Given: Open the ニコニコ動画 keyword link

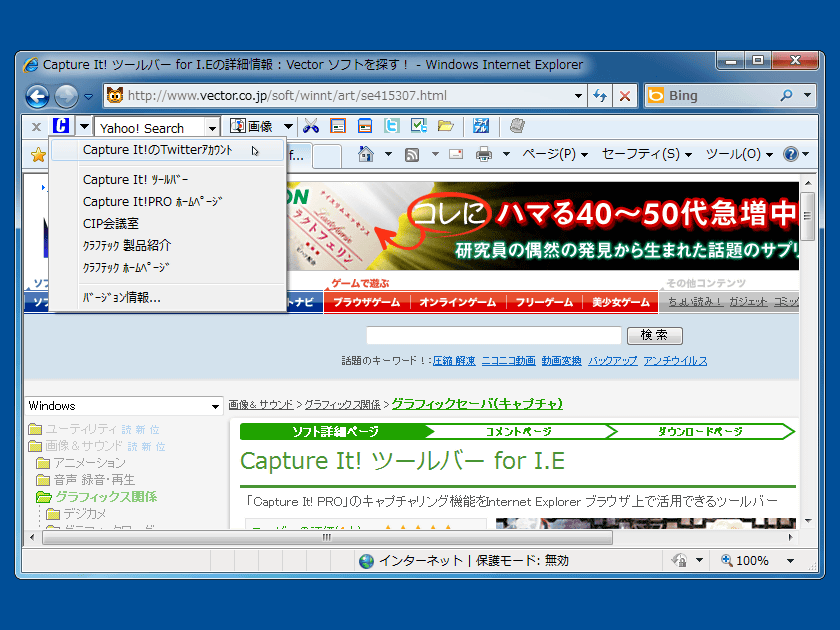Looking at the screenshot, I should 508,361.
